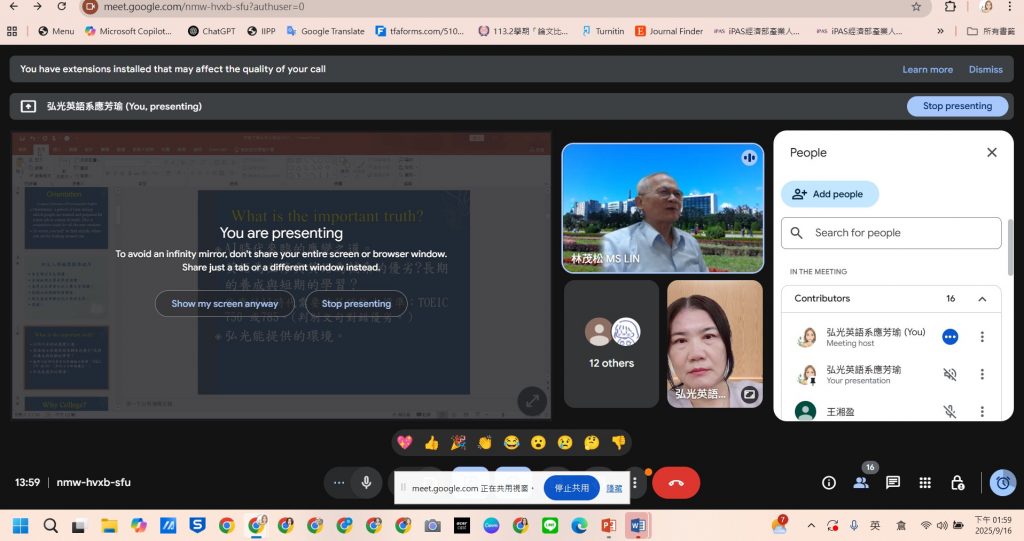The height and width of the screenshot is (541, 1024).
Task: Click Stop presenting in the presentation overlay
Action: click(x=356, y=303)
